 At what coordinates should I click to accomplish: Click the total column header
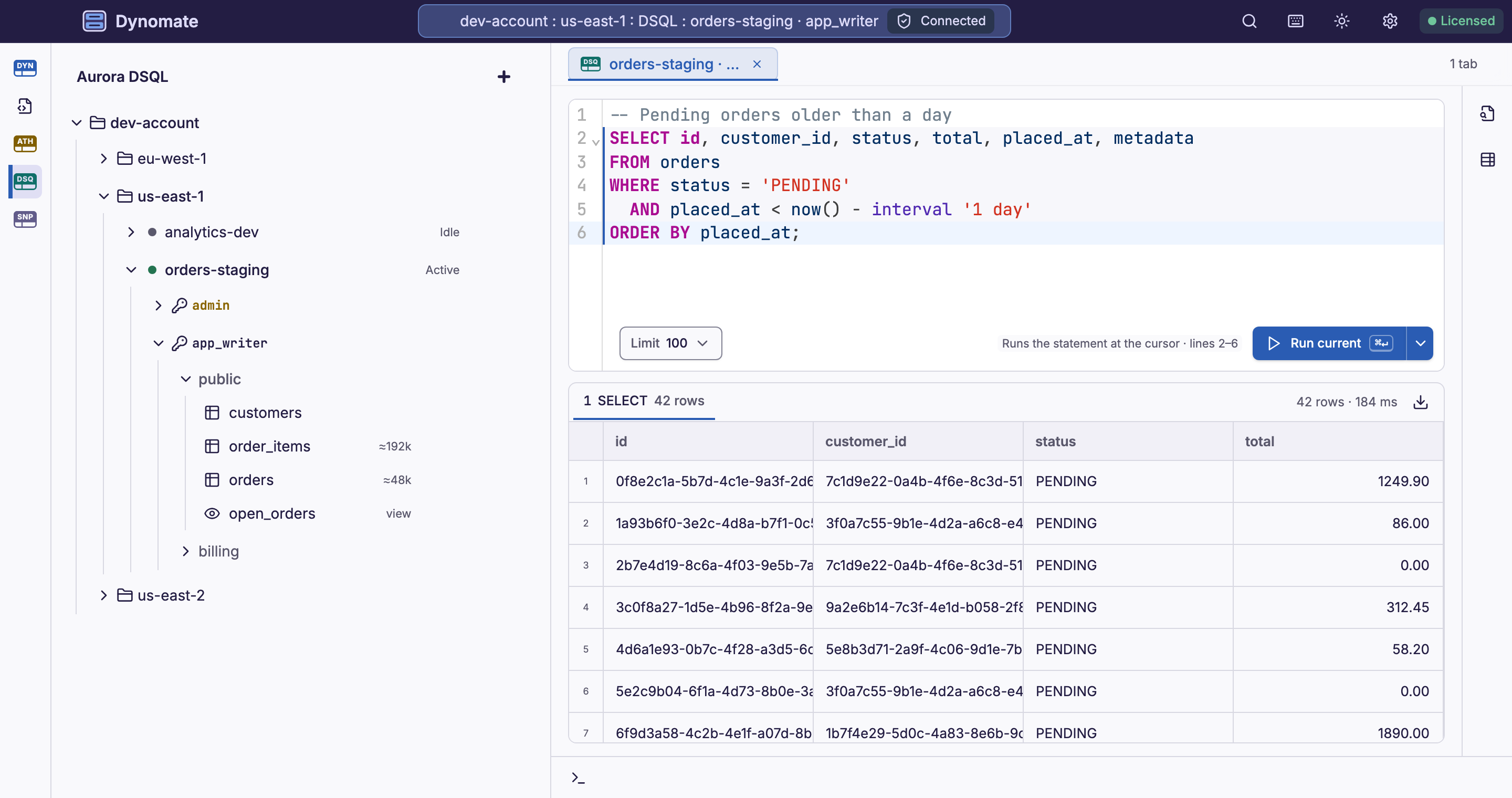coord(1338,441)
